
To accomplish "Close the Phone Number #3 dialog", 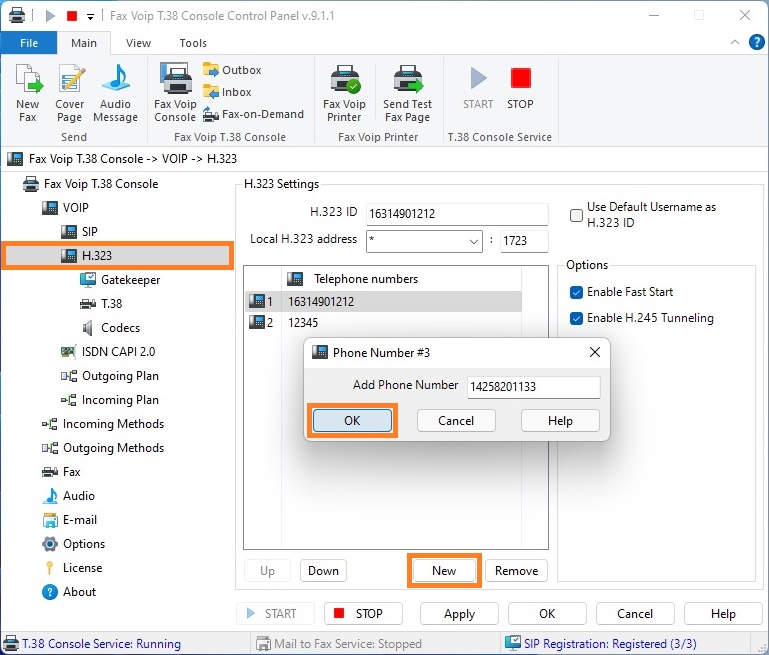I will 594,352.
